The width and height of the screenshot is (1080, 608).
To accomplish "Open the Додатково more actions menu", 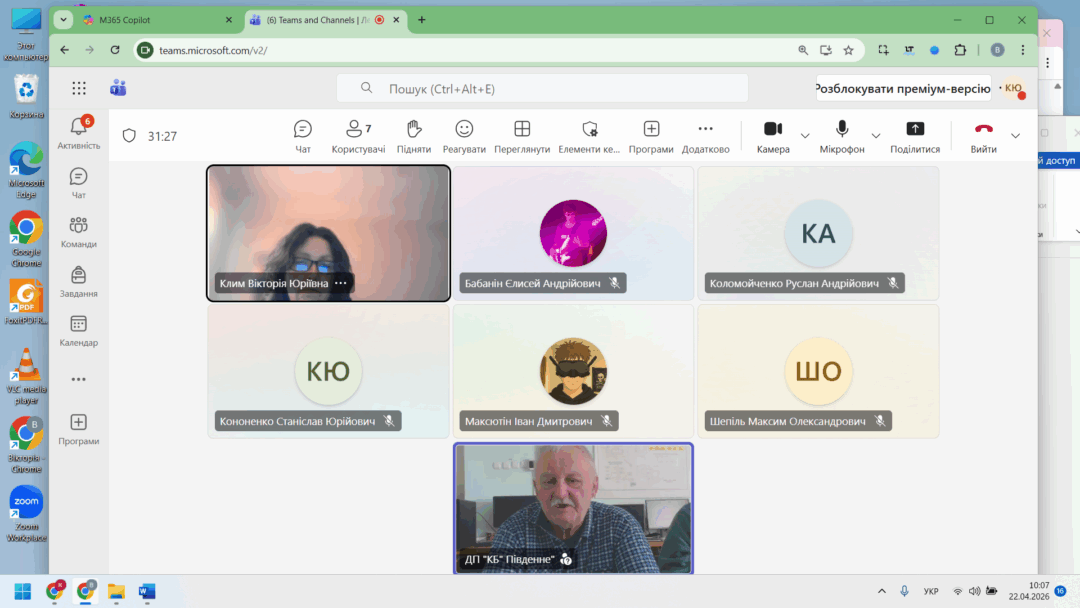I will coord(705,135).
